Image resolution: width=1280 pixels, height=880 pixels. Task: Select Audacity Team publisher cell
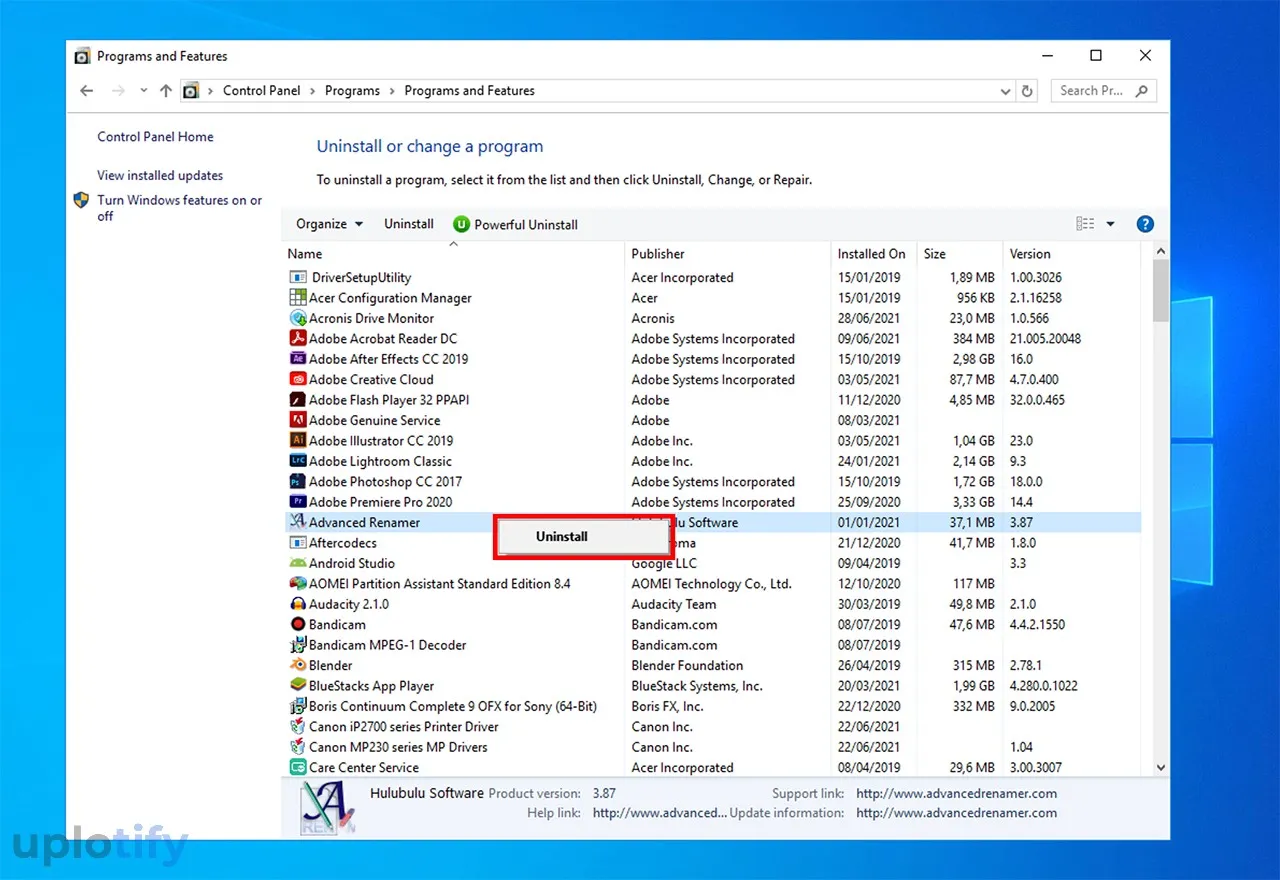click(673, 604)
